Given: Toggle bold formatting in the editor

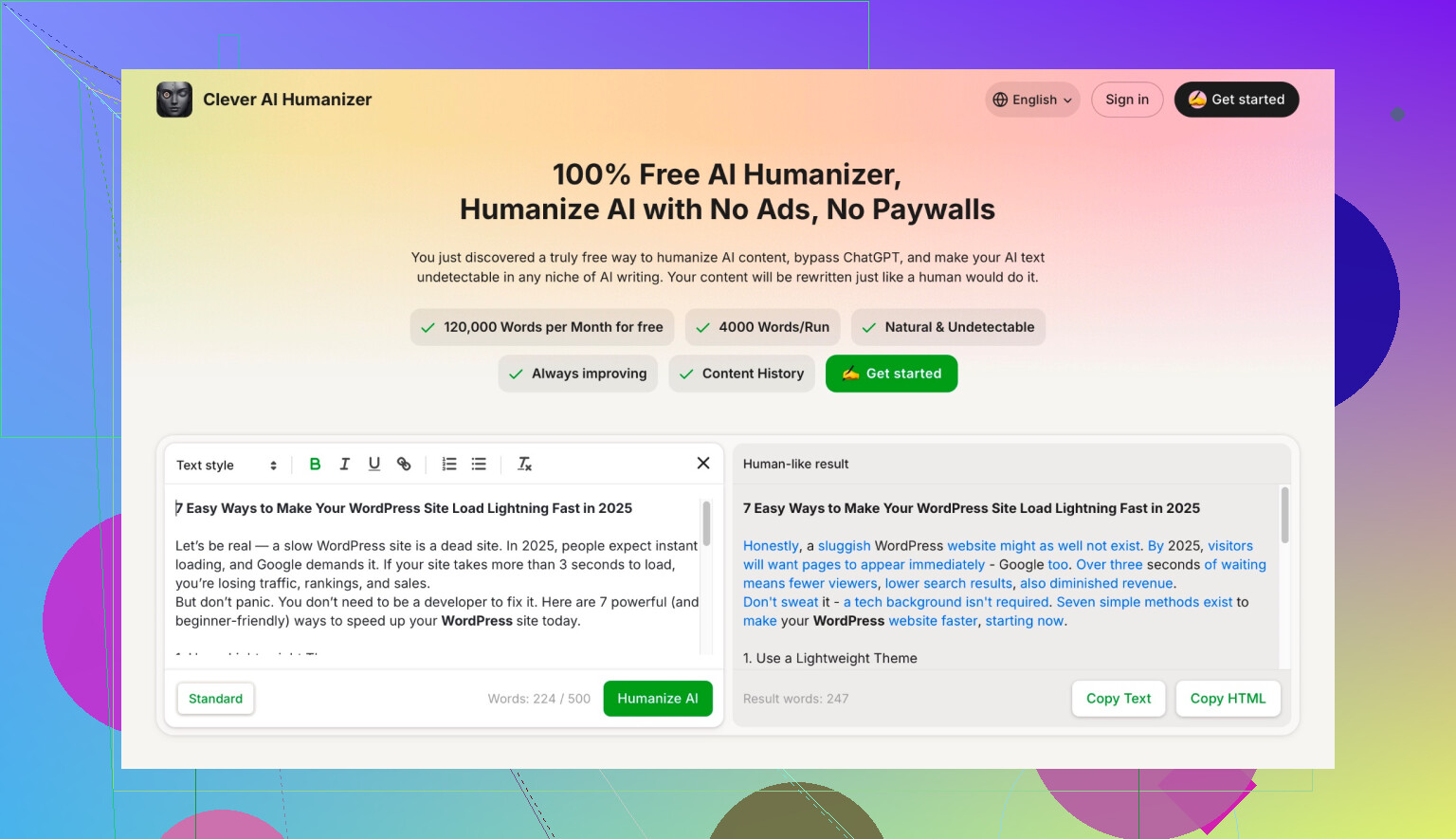Looking at the screenshot, I should tap(316, 465).
